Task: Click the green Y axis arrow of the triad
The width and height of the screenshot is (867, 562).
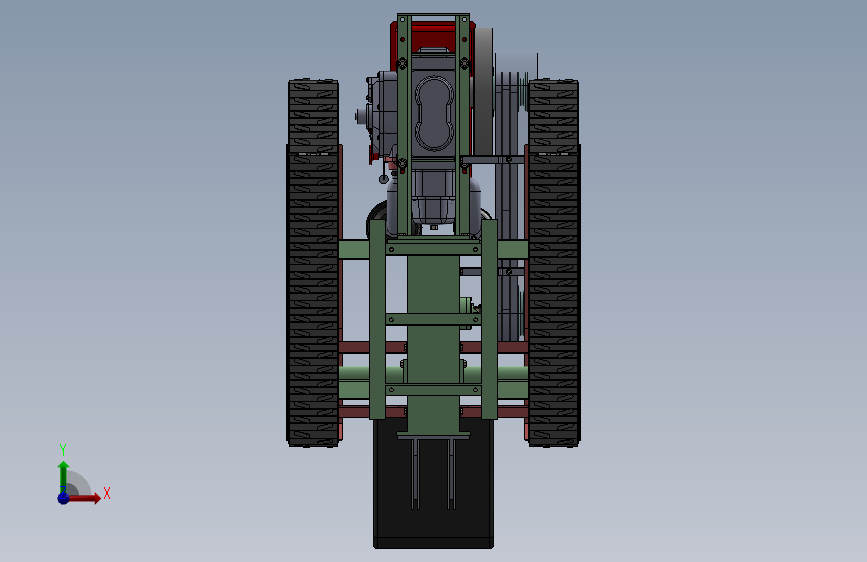Action: click(64, 476)
